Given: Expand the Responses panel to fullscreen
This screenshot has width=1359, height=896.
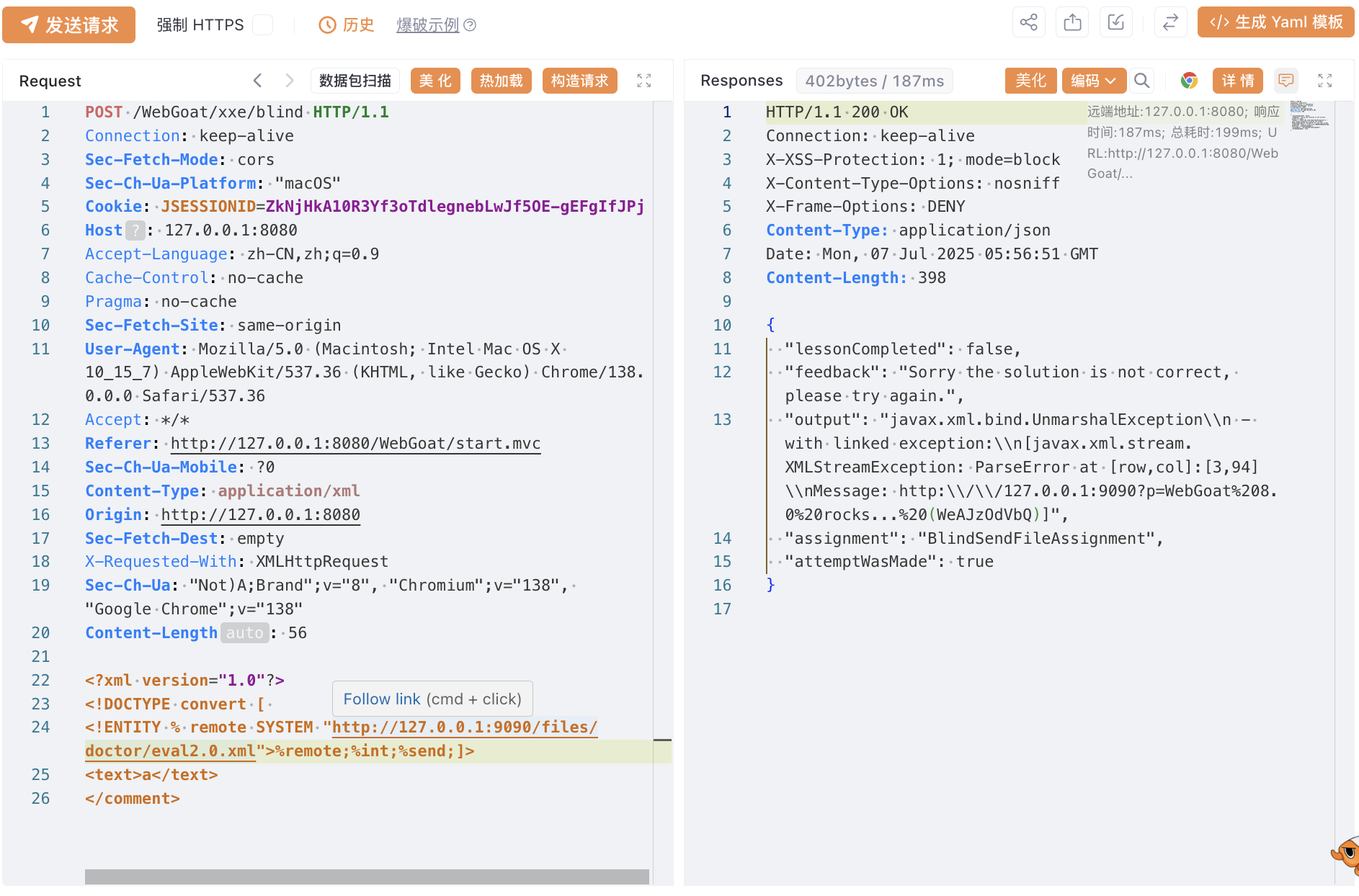Looking at the screenshot, I should (1325, 81).
